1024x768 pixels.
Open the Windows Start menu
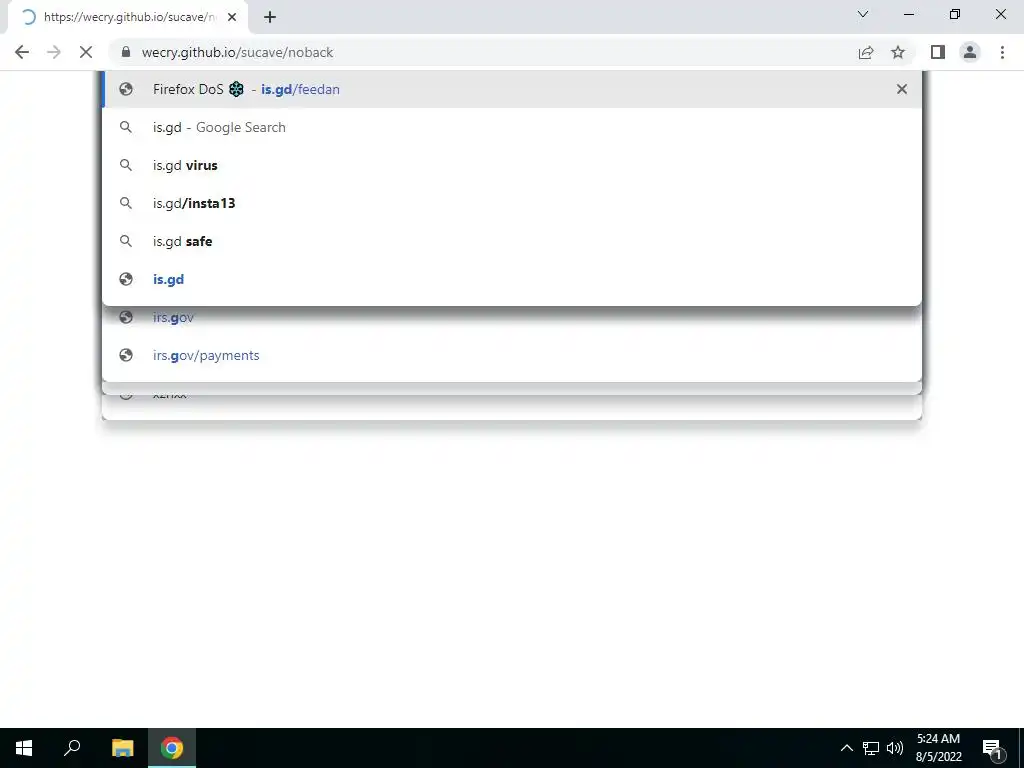pos(24,748)
